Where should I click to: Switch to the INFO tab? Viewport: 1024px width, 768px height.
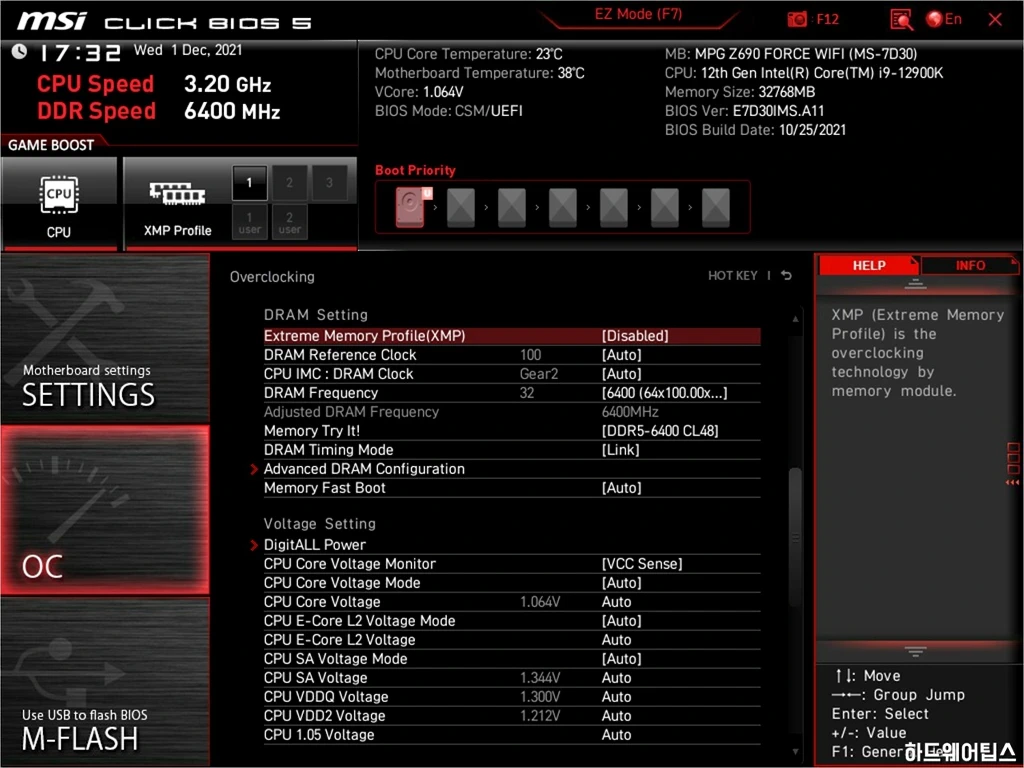pyautogui.click(x=970, y=265)
